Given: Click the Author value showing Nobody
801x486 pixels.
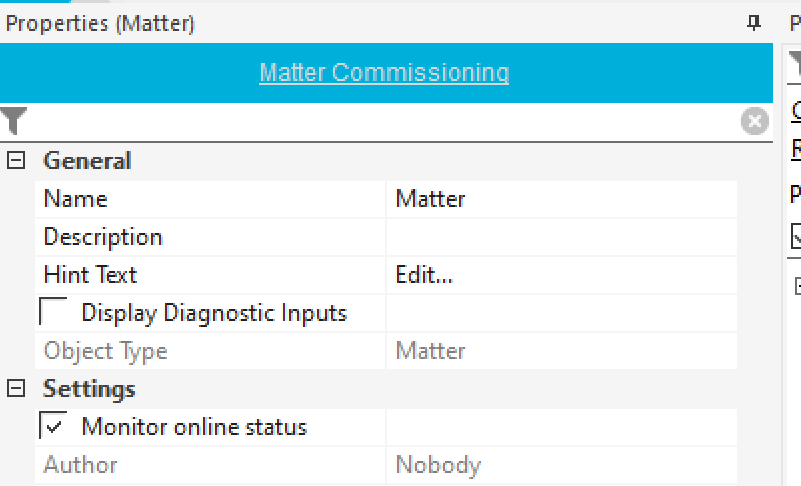Looking at the screenshot, I should pos(438,465).
